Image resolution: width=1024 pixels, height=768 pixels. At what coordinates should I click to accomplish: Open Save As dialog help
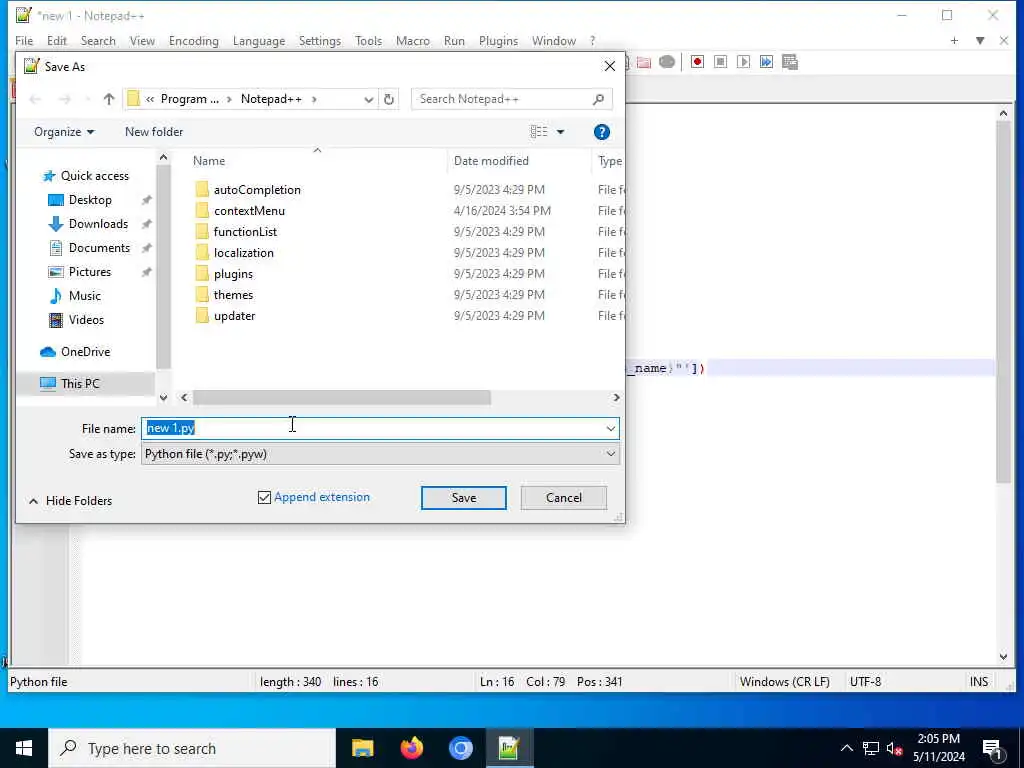[x=601, y=132]
